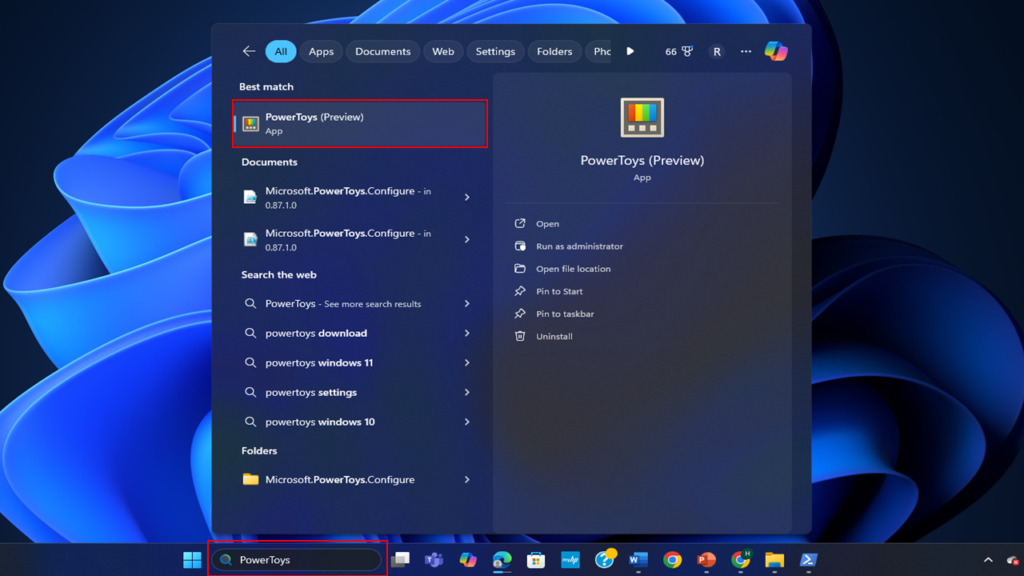Open Task View from the taskbar
1024x576 pixels.
[x=400, y=560]
